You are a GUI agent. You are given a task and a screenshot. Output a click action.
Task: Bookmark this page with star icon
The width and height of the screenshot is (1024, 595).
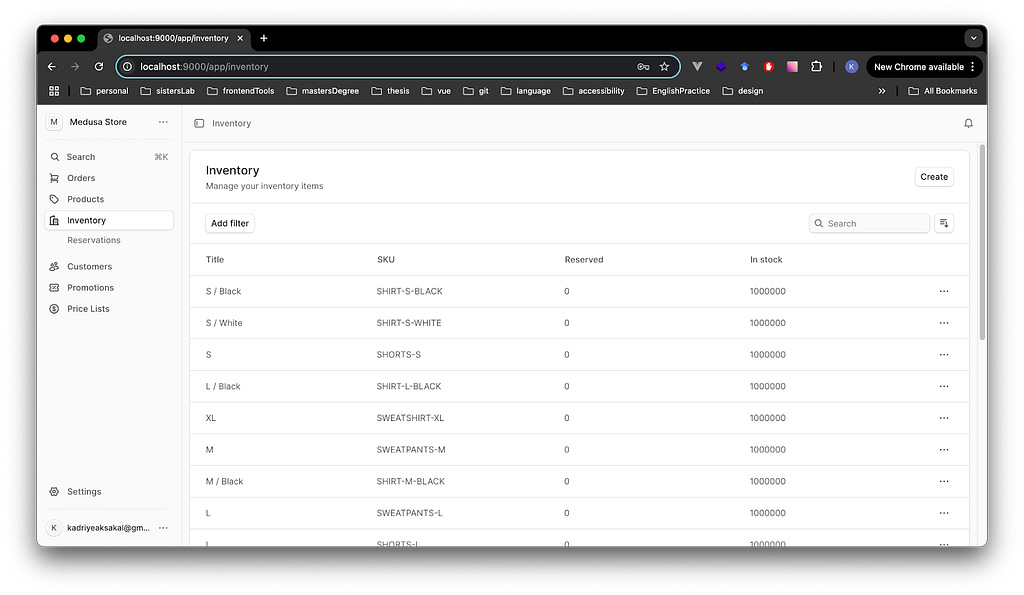(664, 67)
